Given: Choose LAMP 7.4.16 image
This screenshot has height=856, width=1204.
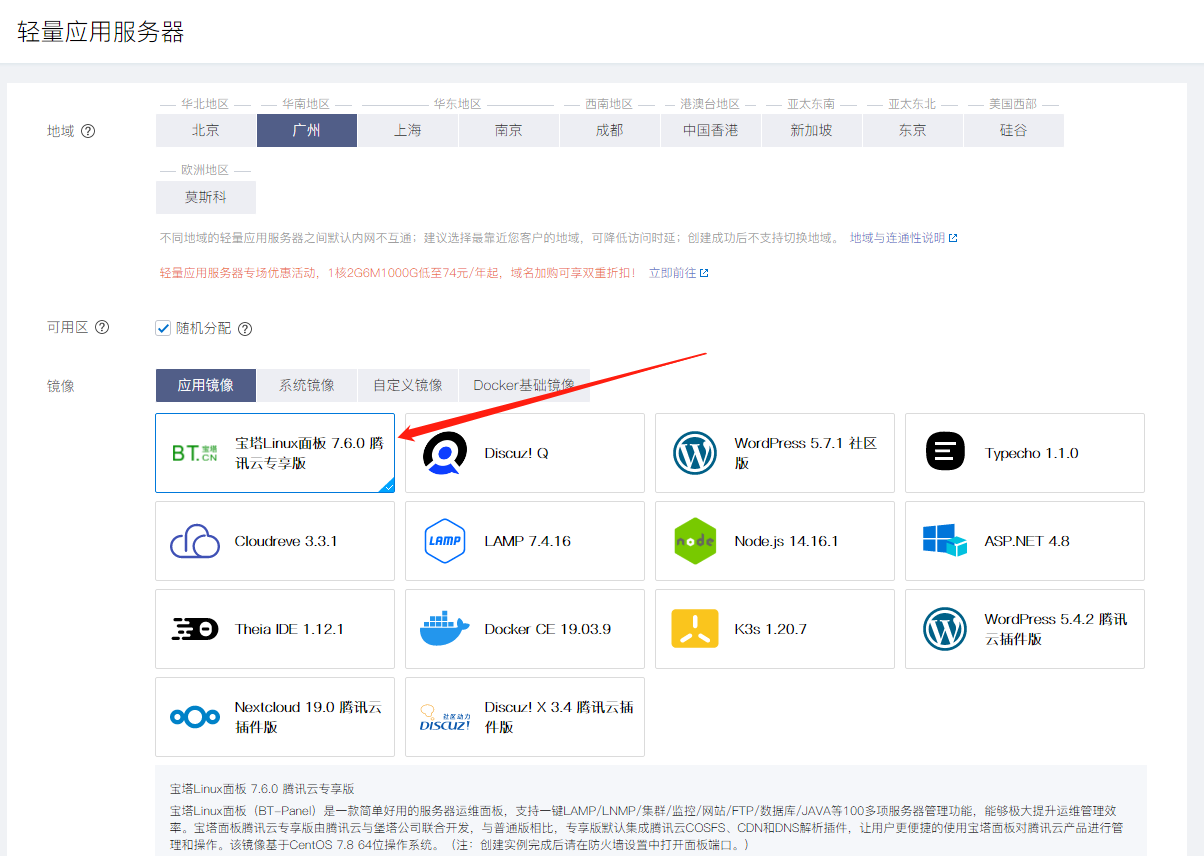Looking at the screenshot, I should coord(525,541).
